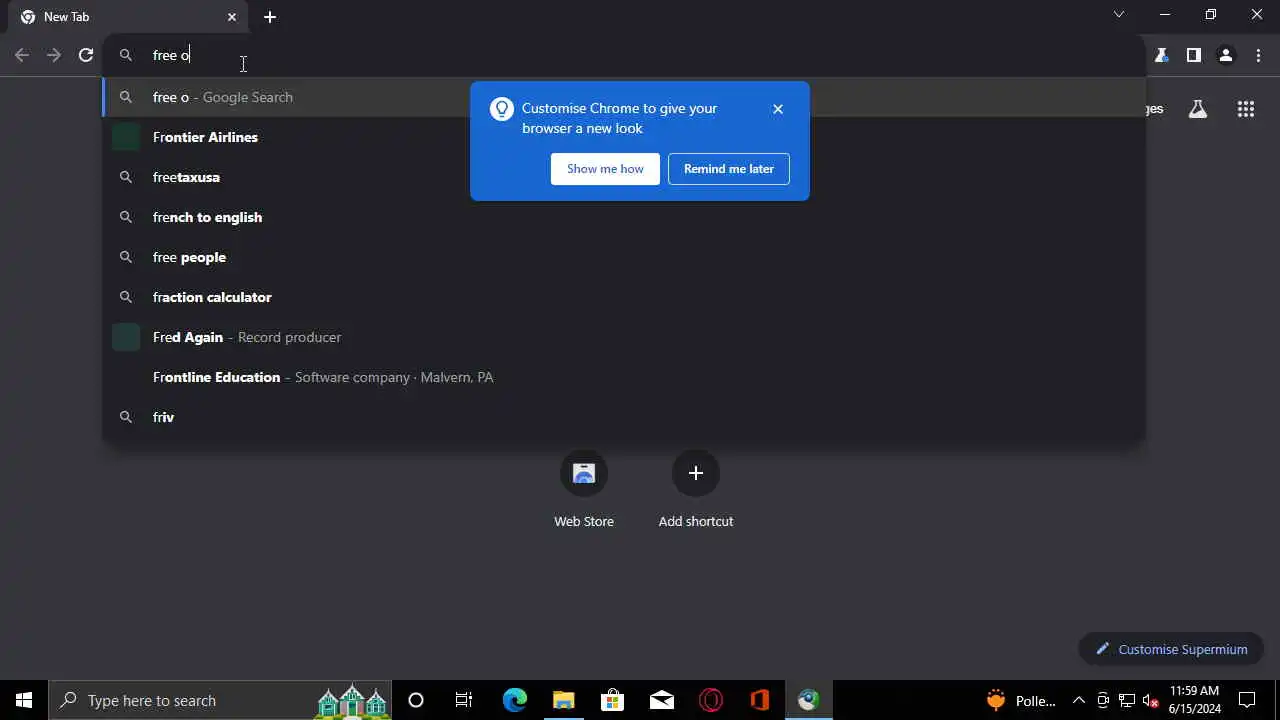Click the taskbar search box
This screenshot has height=720, width=1280.
pyautogui.click(x=220, y=700)
